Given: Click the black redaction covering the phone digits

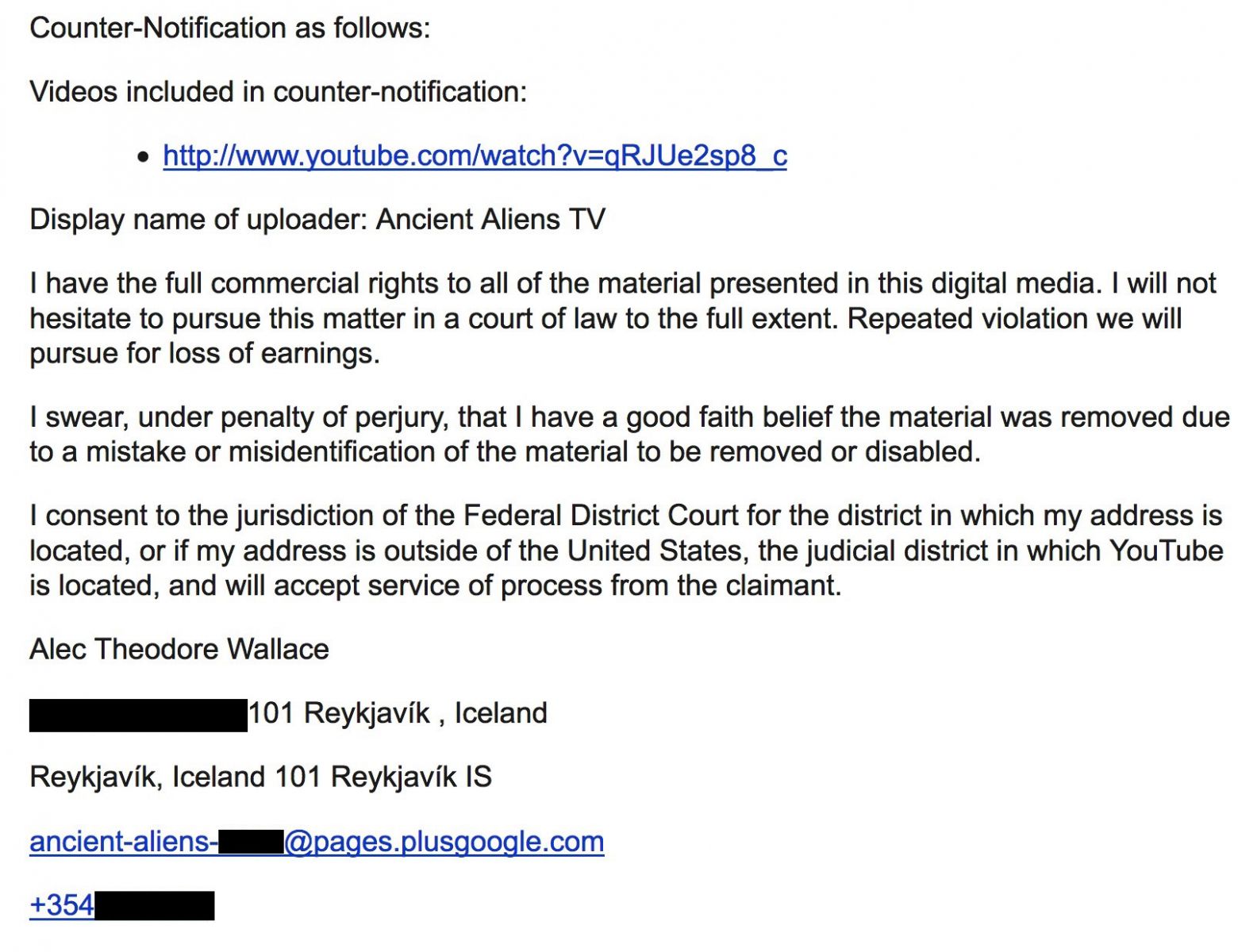Looking at the screenshot, I should [x=155, y=905].
